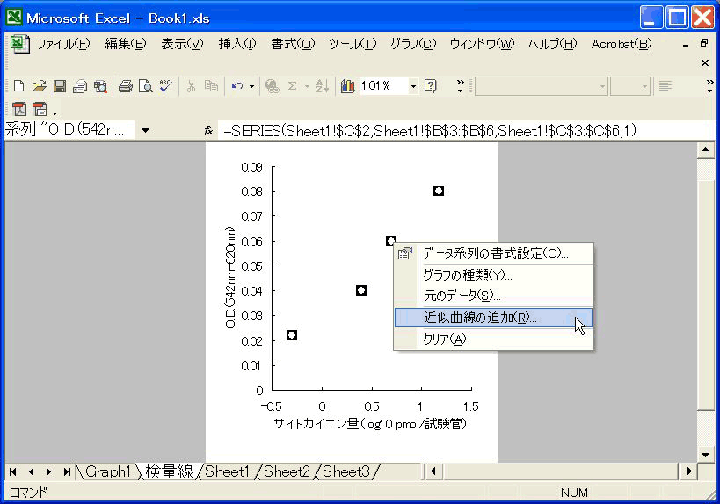Viewport: 720px width, 504px height.
Task: Click the last-sheet tab scroll button
Action: (66, 471)
